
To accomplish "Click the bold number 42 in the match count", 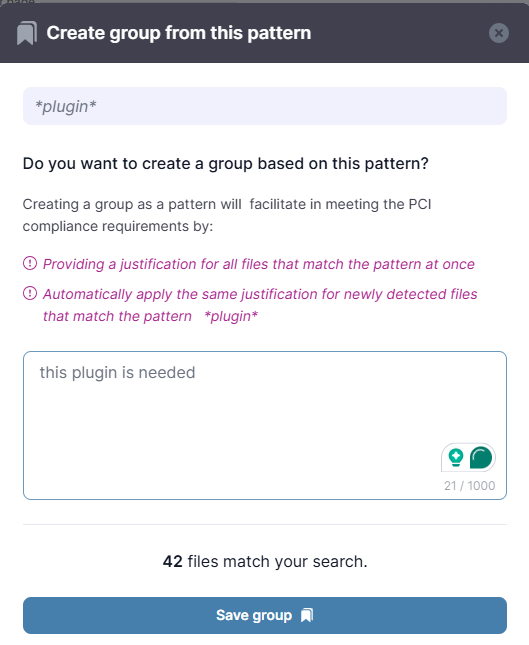I will point(172,561).
